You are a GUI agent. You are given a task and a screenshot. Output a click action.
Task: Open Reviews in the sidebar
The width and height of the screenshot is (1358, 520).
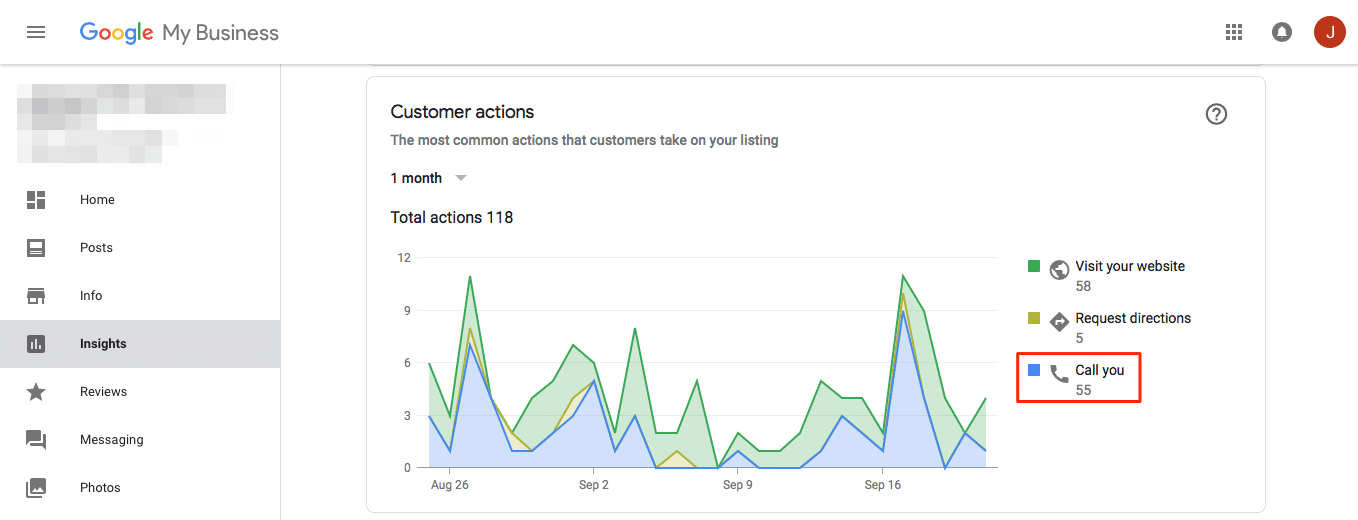click(x=140, y=392)
